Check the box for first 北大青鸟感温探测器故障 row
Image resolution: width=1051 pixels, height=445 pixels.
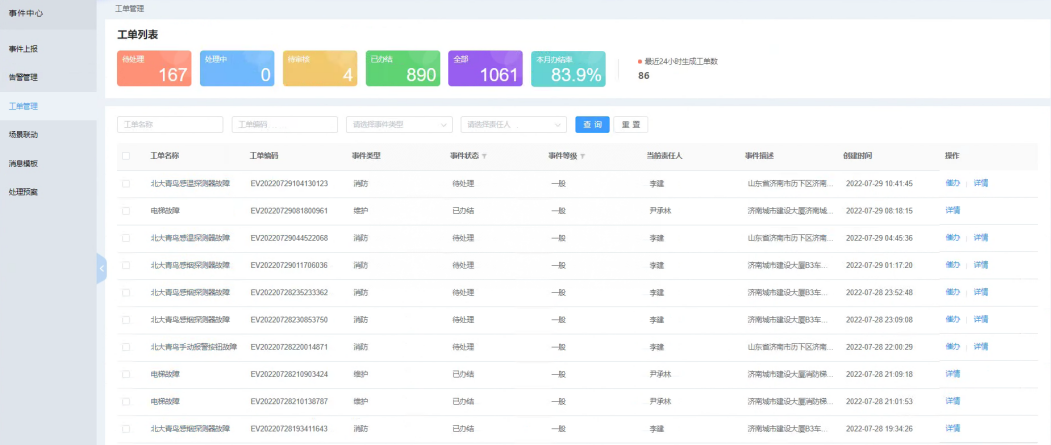coord(126,184)
